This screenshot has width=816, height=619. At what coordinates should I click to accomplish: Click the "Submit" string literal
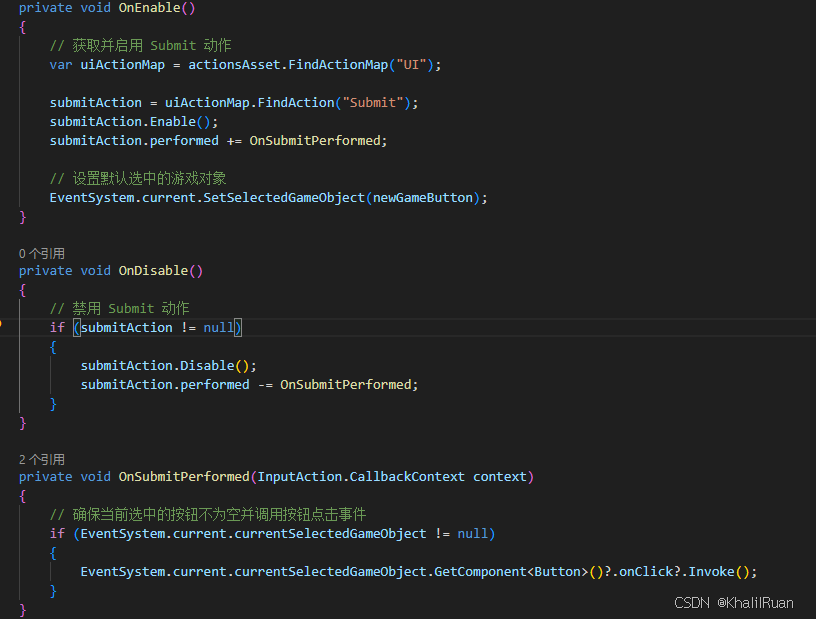point(373,103)
